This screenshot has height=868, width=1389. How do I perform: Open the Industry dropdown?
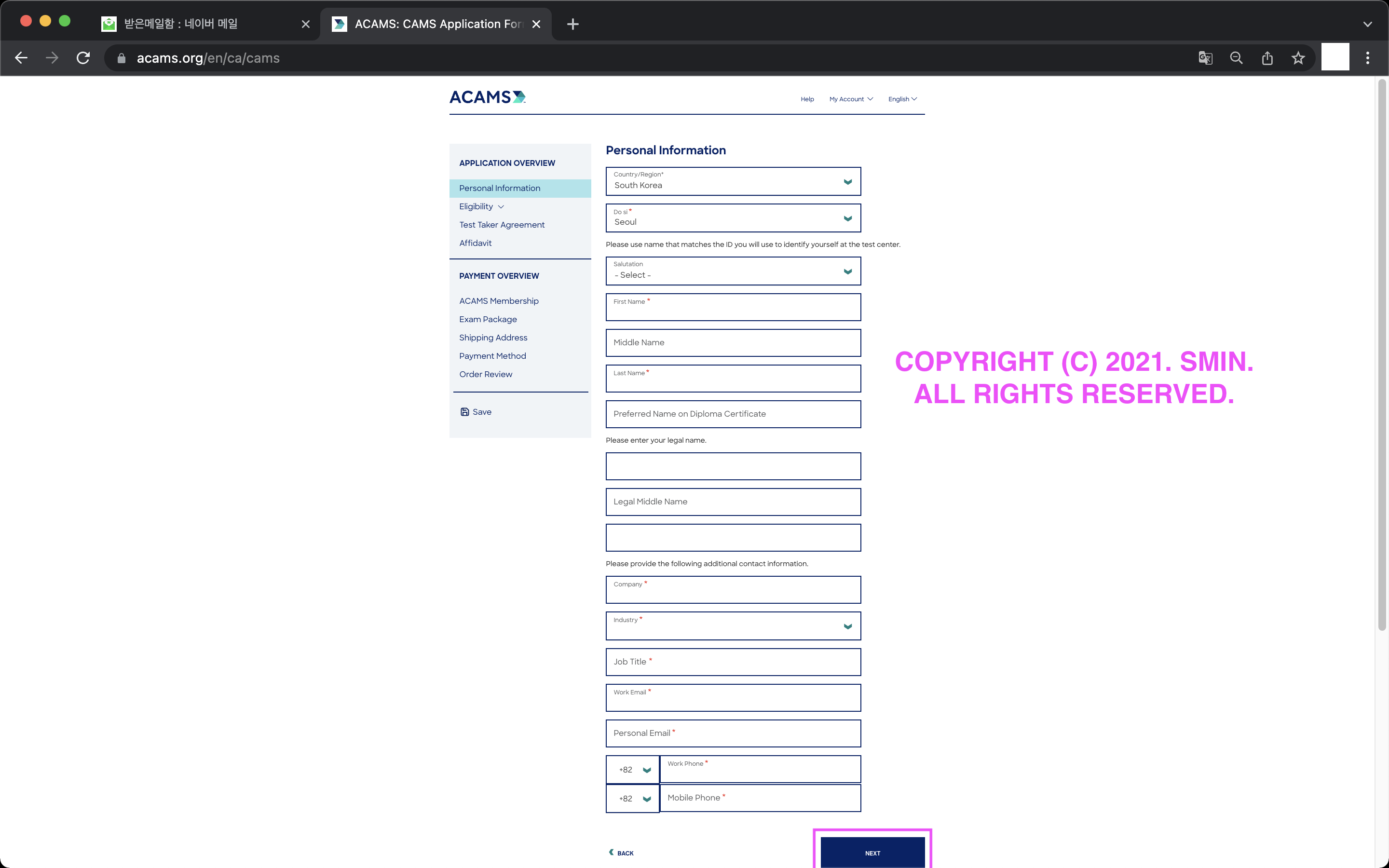733,626
